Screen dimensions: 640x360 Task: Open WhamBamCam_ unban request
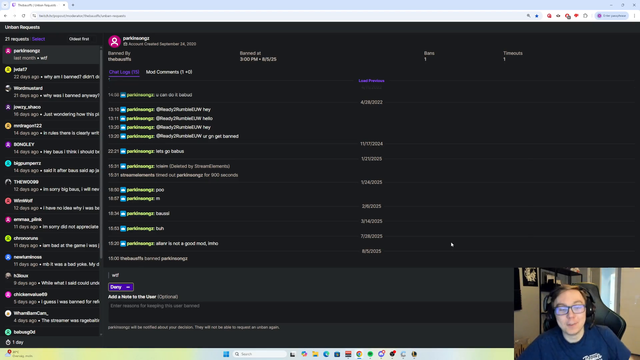tap(51, 317)
